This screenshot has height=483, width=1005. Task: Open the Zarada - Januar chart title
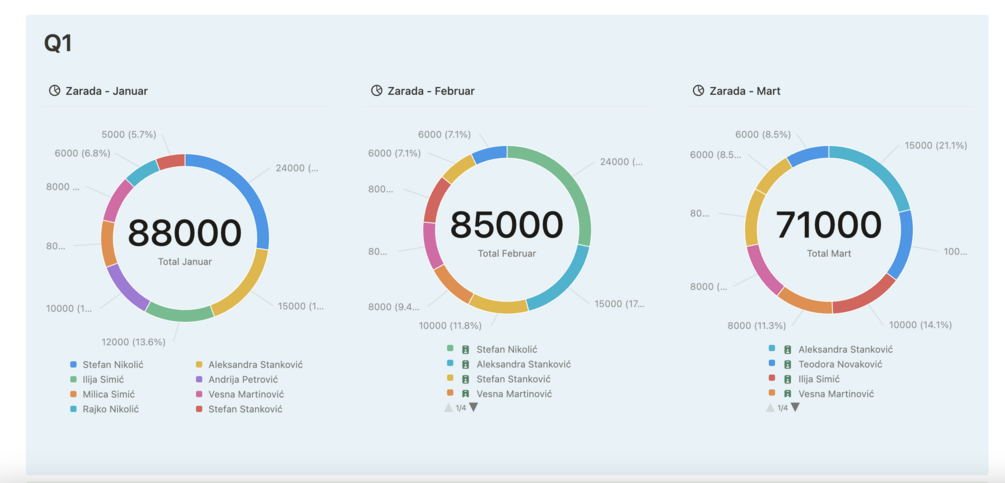coord(106,91)
